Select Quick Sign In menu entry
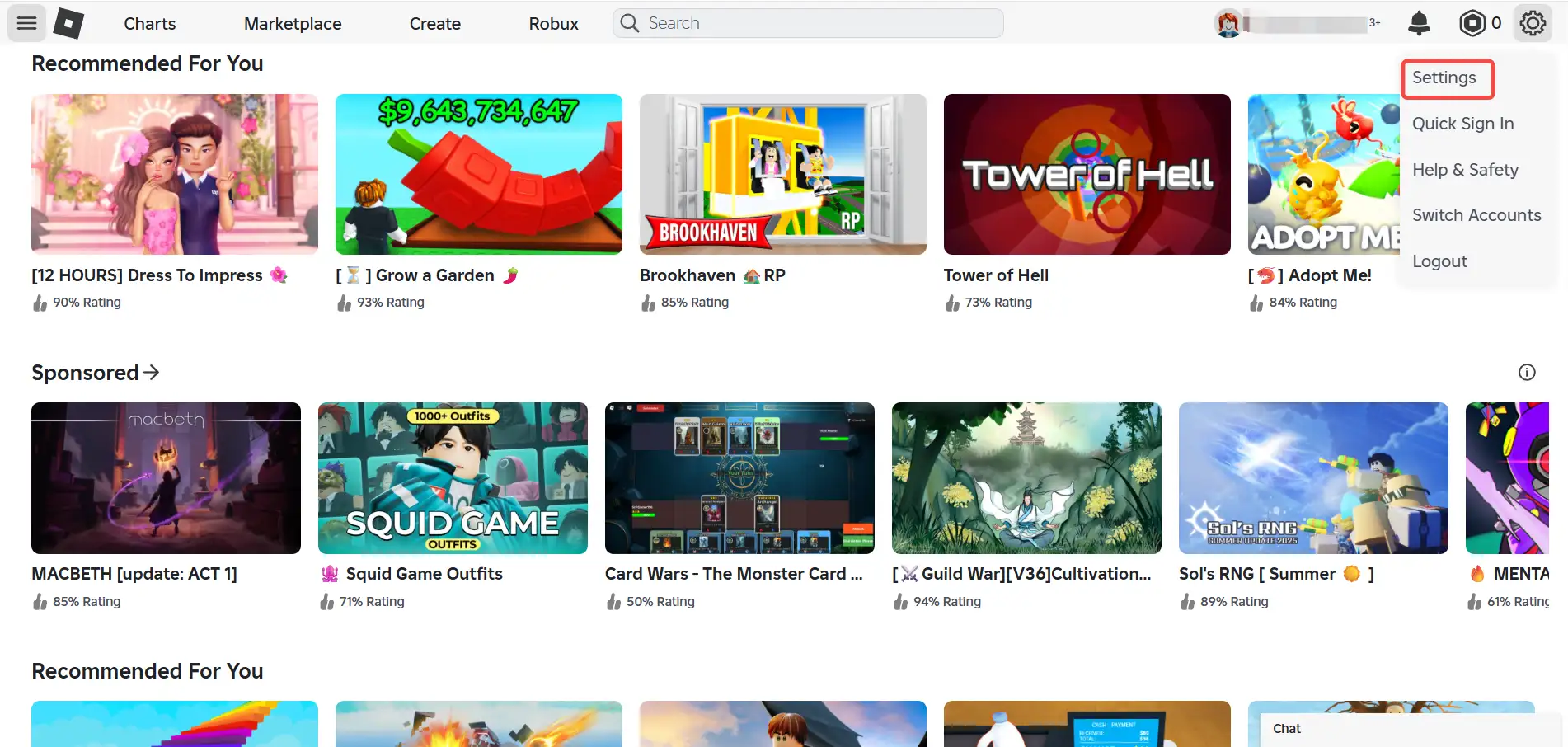Viewport: 1568px width, 747px height. pos(1462,124)
